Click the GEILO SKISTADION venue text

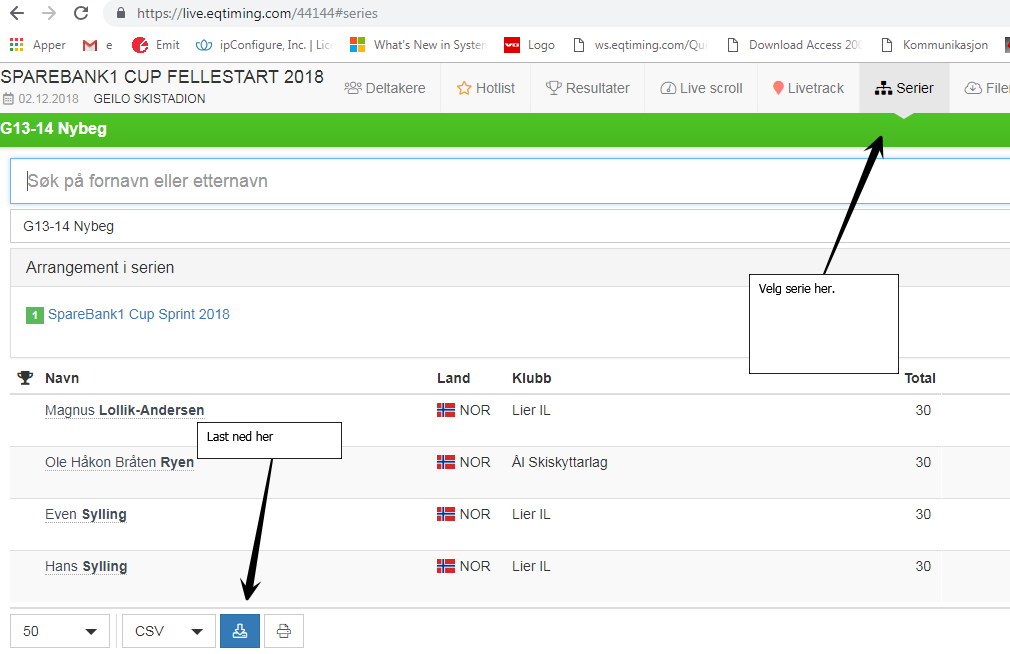(149, 99)
